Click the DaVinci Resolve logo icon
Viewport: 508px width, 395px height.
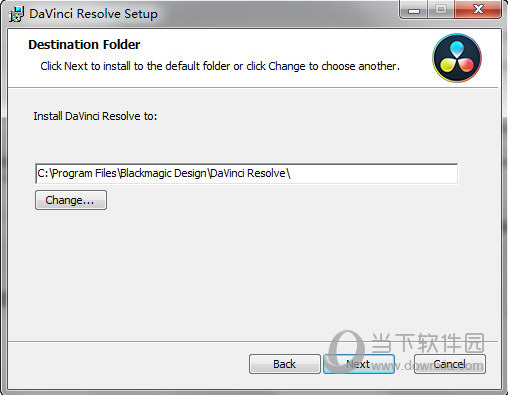click(x=457, y=58)
